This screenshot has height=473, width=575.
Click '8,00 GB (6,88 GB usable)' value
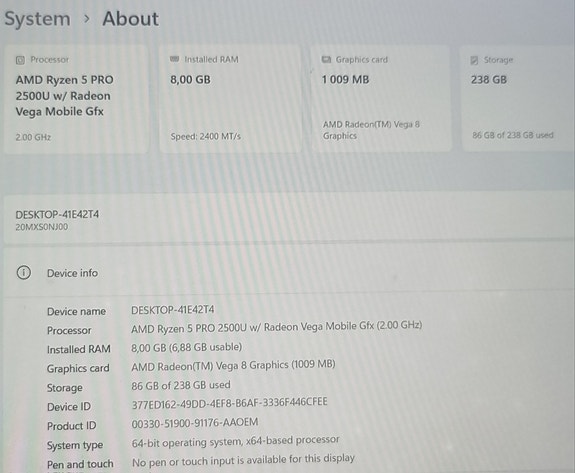[187, 347]
